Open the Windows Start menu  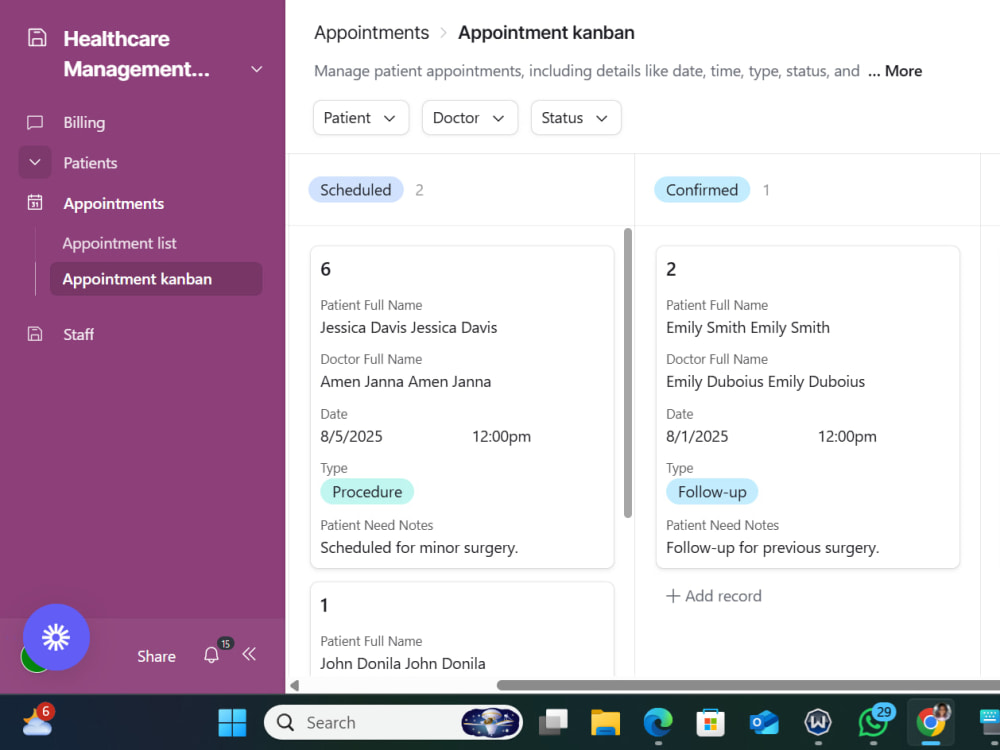pyautogui.click(x=232, y=723)
